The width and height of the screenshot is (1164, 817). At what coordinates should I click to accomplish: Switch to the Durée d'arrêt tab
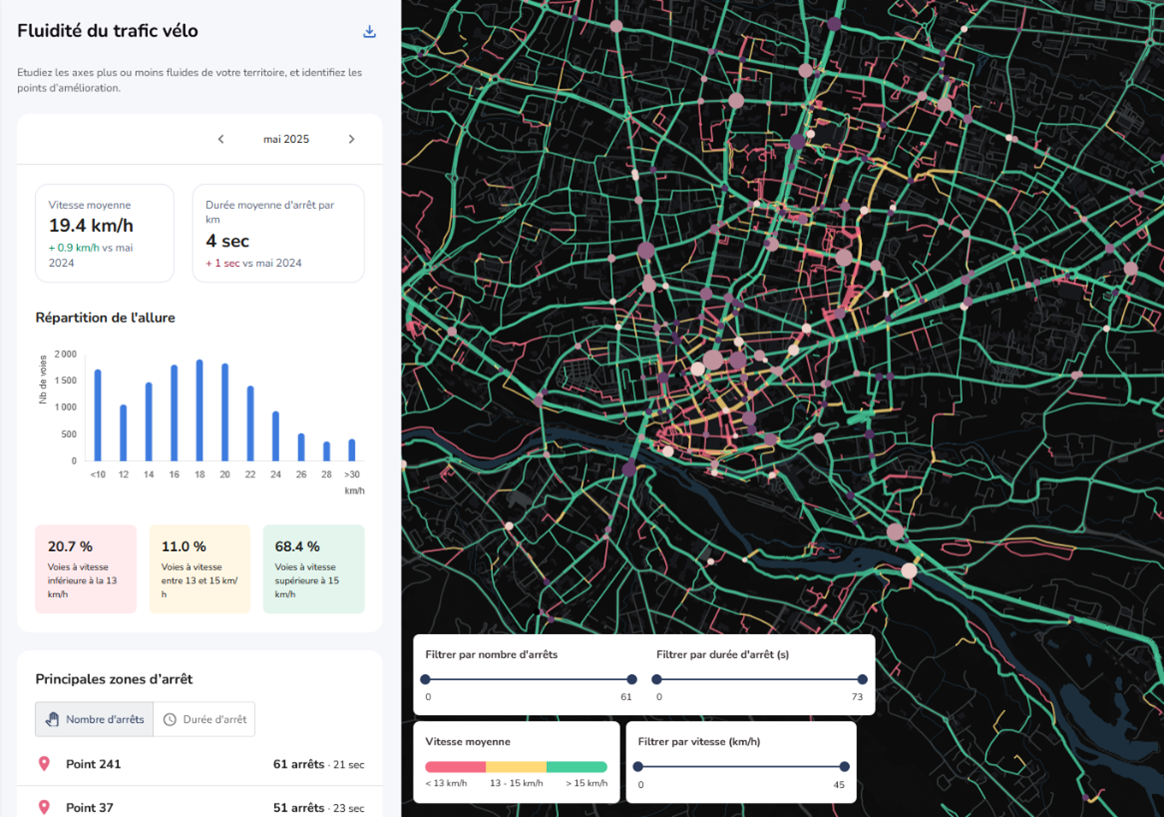[204, 719]
